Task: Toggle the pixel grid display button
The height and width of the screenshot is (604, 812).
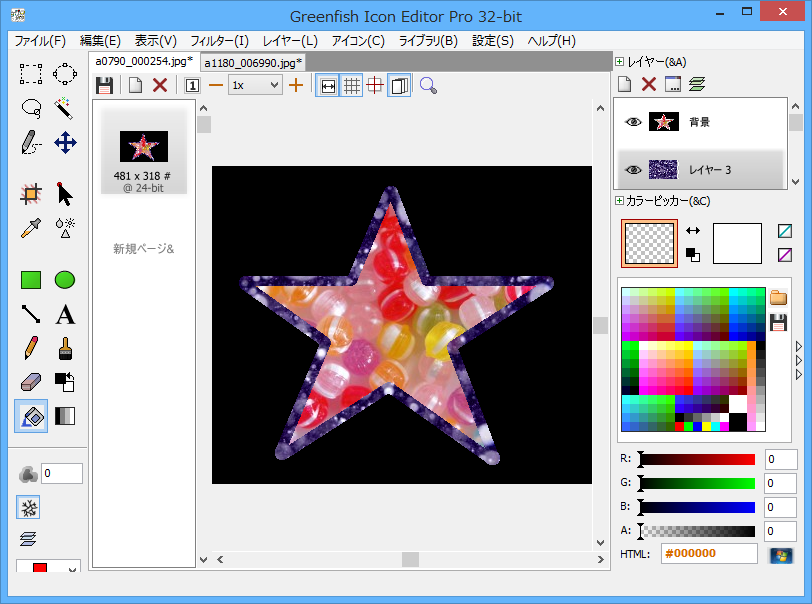Action: (x=352, y=85)
